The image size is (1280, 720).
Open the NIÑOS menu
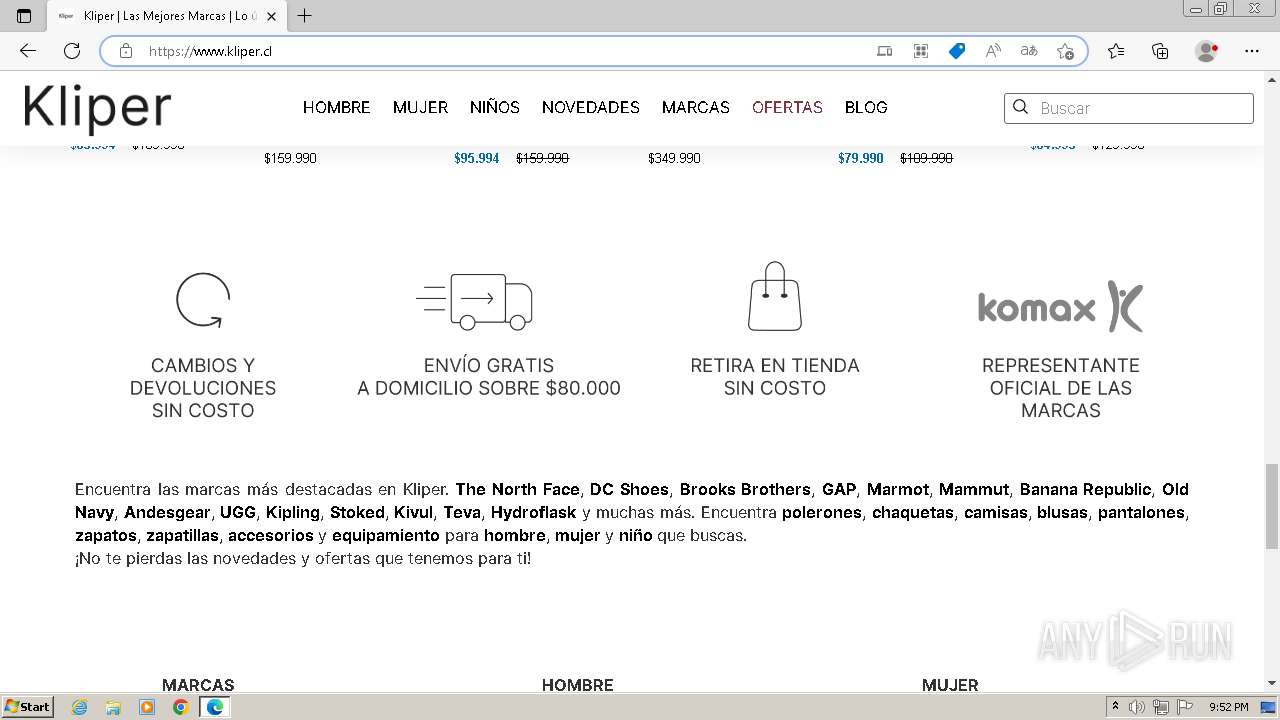(495, 107)
